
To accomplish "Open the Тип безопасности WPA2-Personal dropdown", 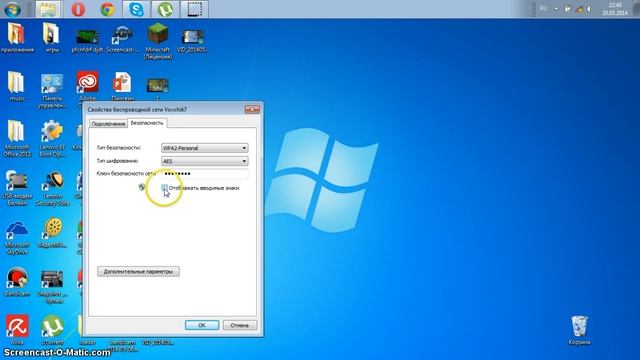I will [204, 148].
